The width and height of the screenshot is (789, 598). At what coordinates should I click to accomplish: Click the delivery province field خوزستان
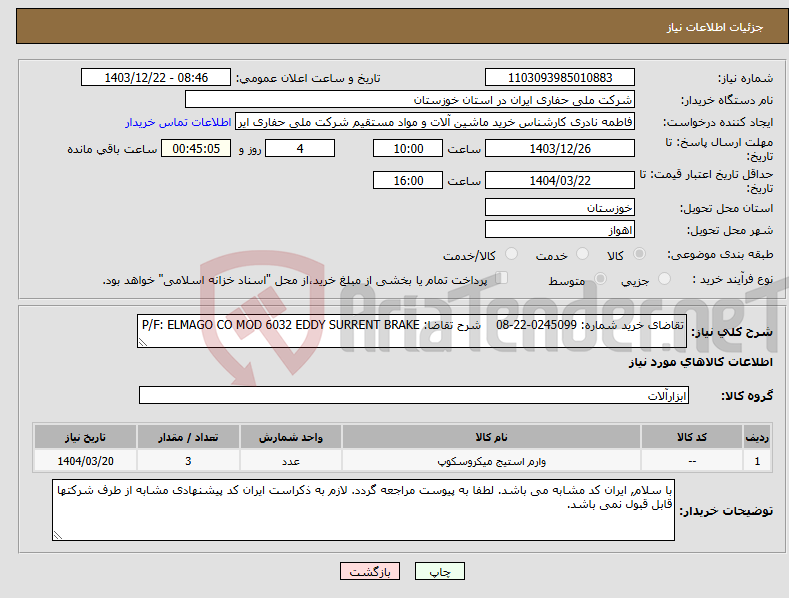pos(560,207)
